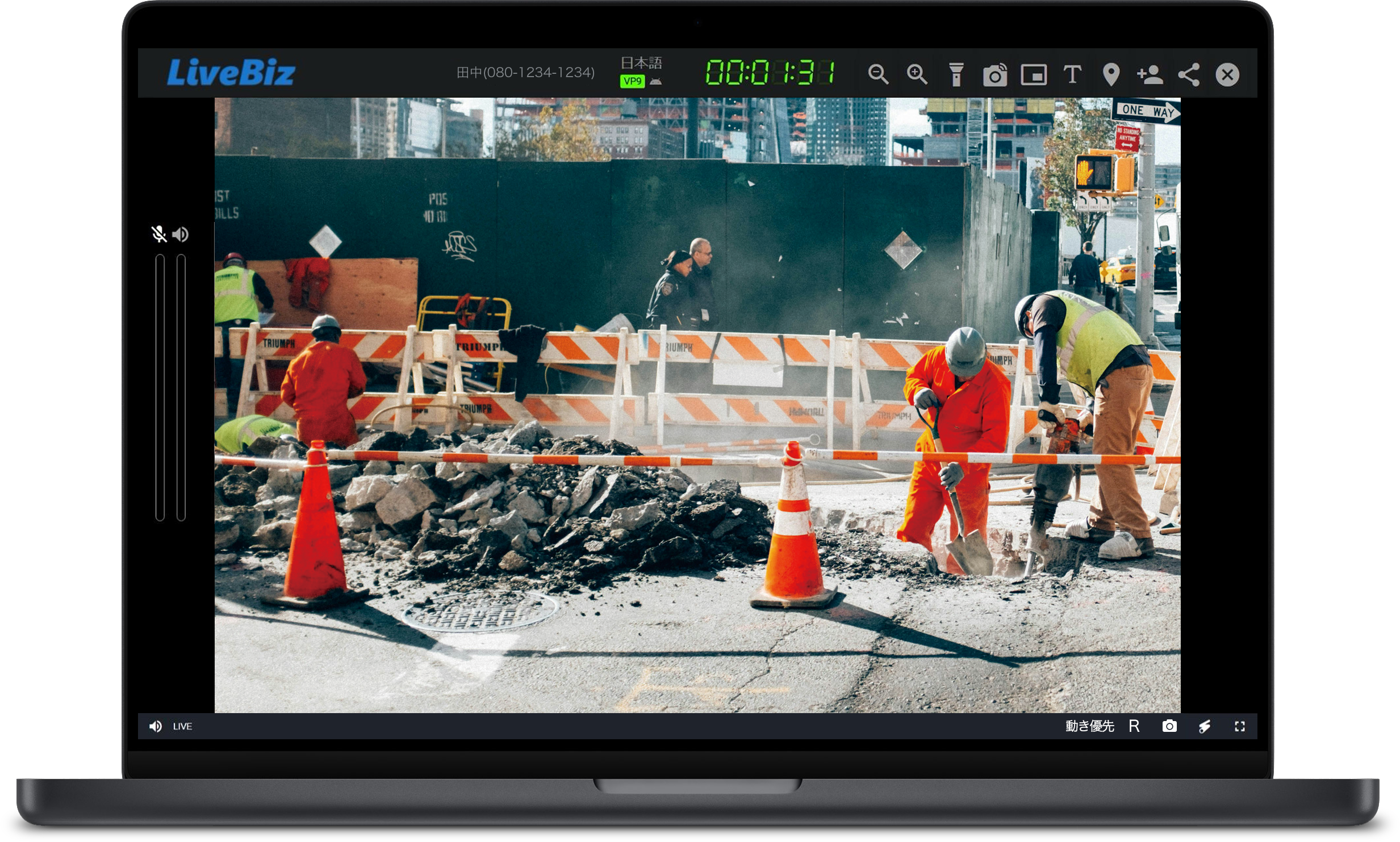Click the pen drawing icon in the bottom bar
The height and width of the screenshot is (842, 1400).
(x=1205, y=726)
